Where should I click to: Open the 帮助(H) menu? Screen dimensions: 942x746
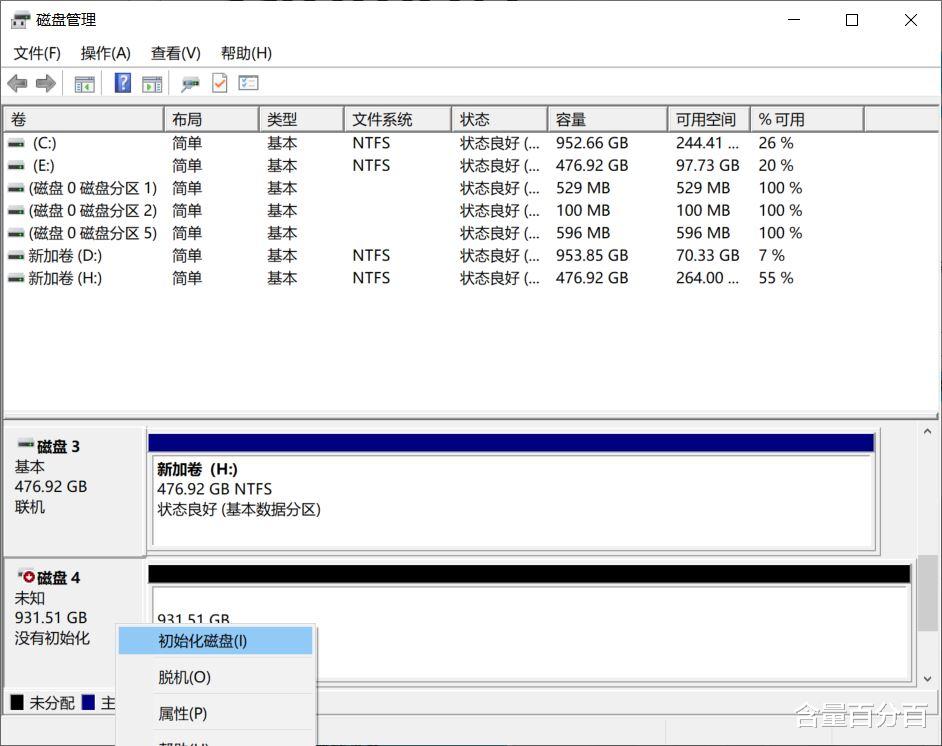246,53
